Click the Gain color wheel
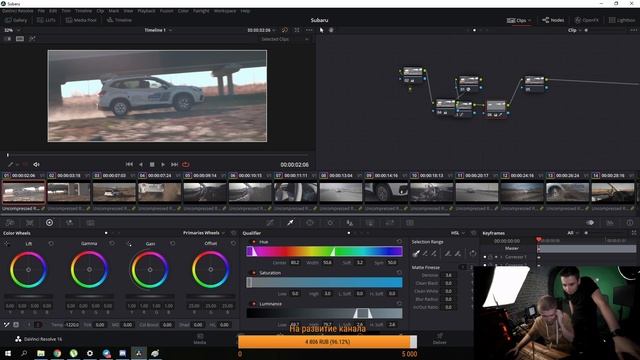This screenshot has height=360, width=640. tap(150, 270)
